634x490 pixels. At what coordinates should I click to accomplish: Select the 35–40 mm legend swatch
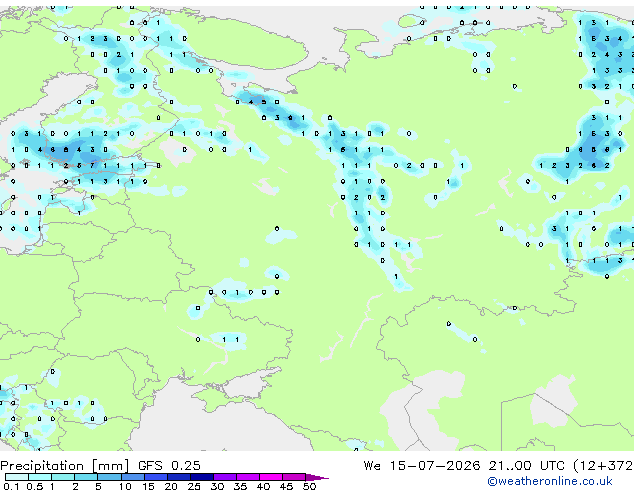coord(248,477)
